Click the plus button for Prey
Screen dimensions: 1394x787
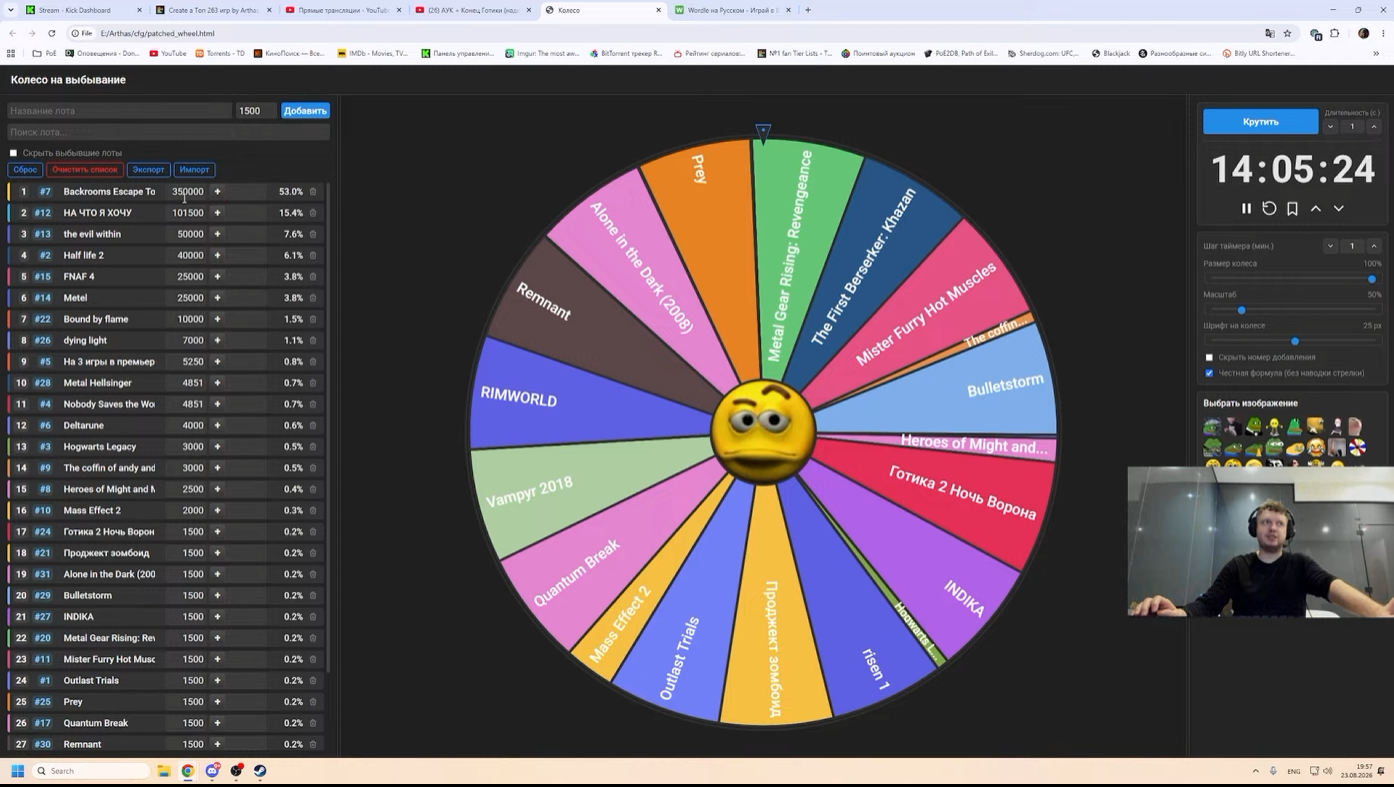217,702
